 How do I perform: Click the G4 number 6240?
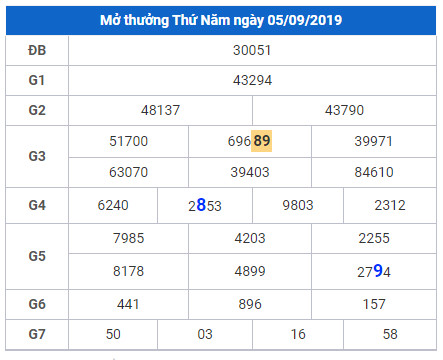pos(113,205)
